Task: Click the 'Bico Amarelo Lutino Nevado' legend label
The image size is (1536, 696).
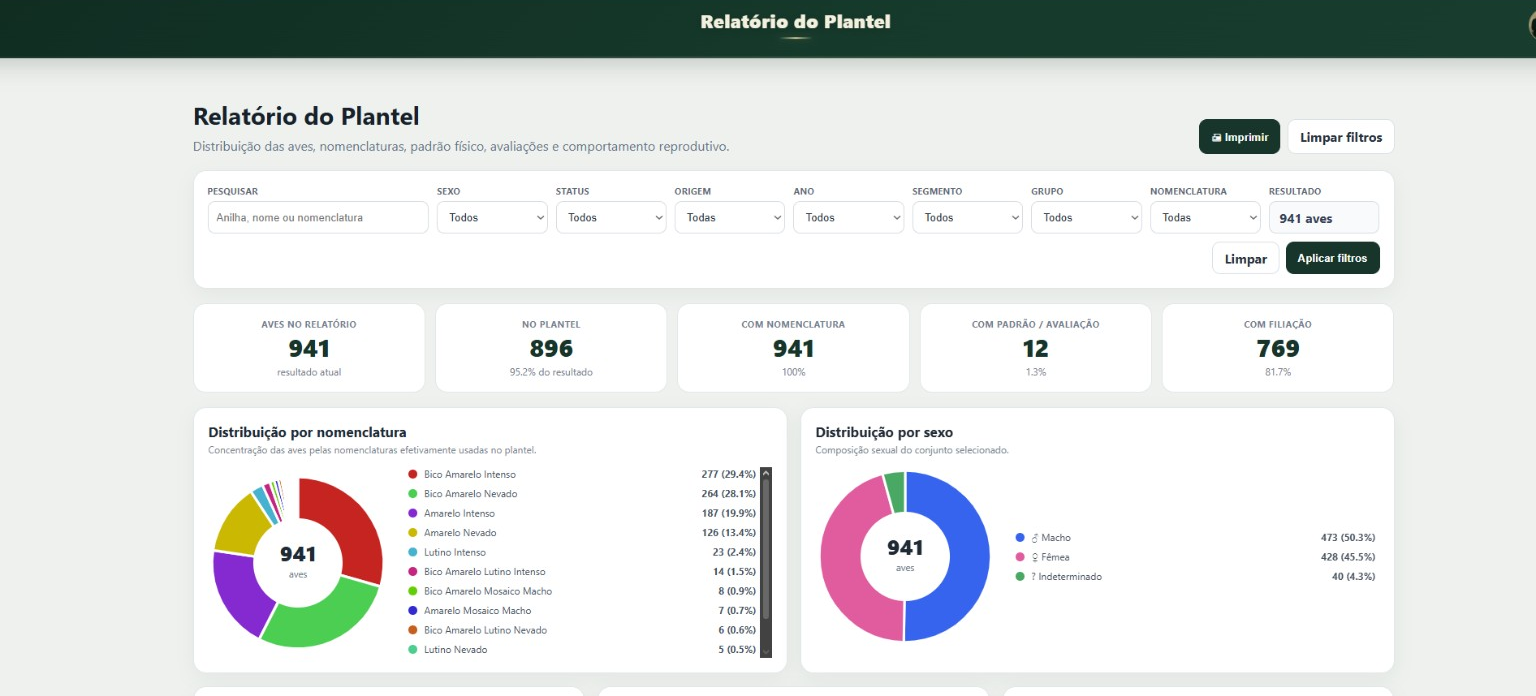Action: pos(486,630)
